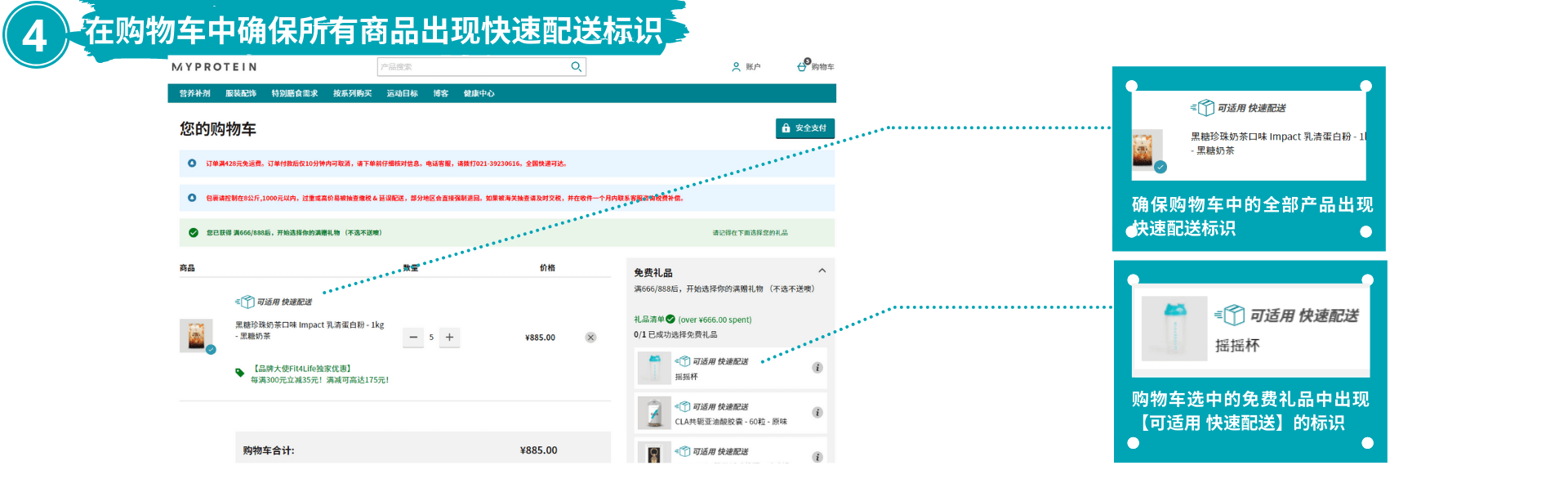Image resolution: width=1568 pixels, height=479 pixels.
Task: Click the quantity value 5
Action: click(431, 337)
